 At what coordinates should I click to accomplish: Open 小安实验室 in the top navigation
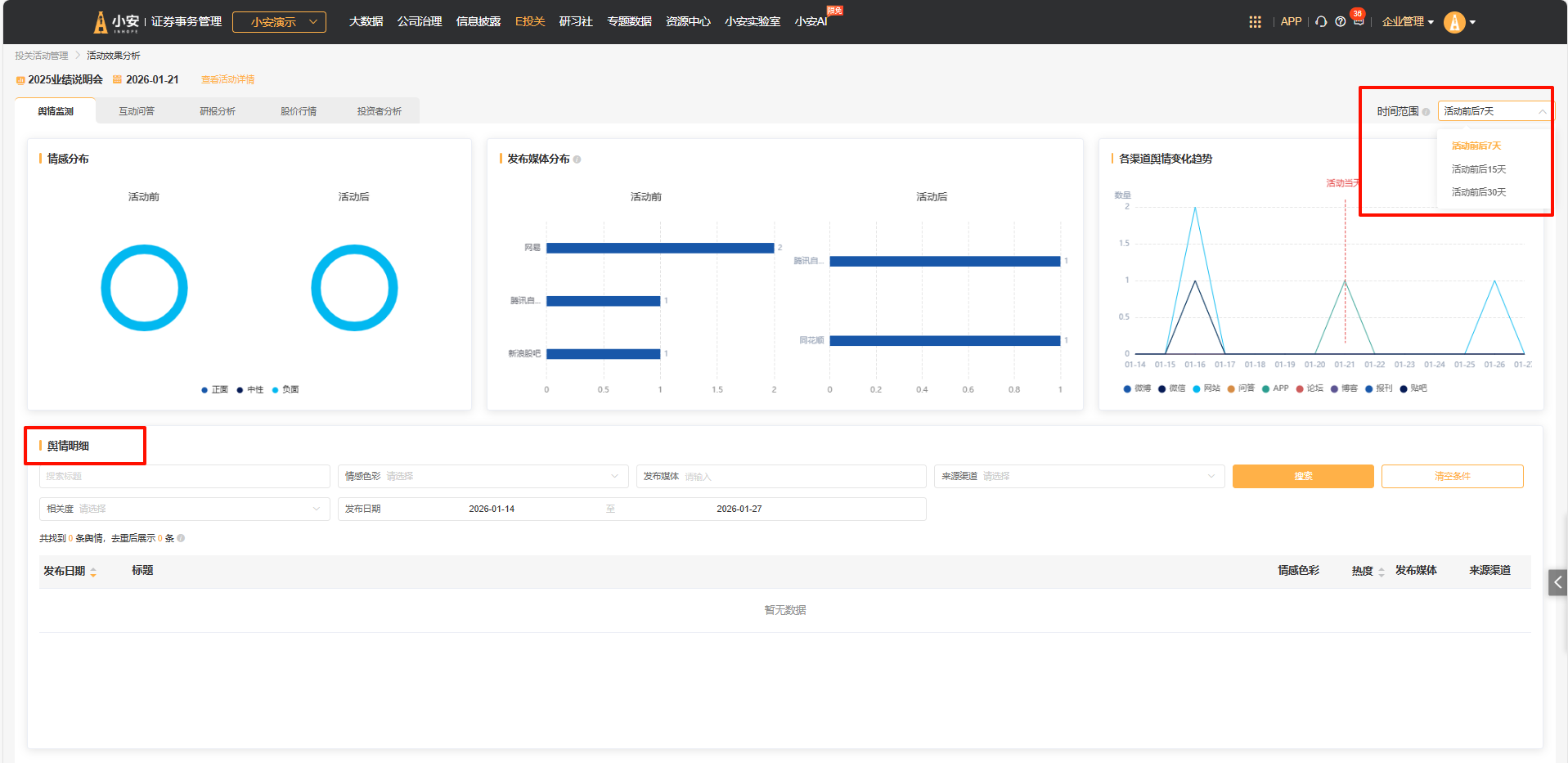(x=753, y=22)
